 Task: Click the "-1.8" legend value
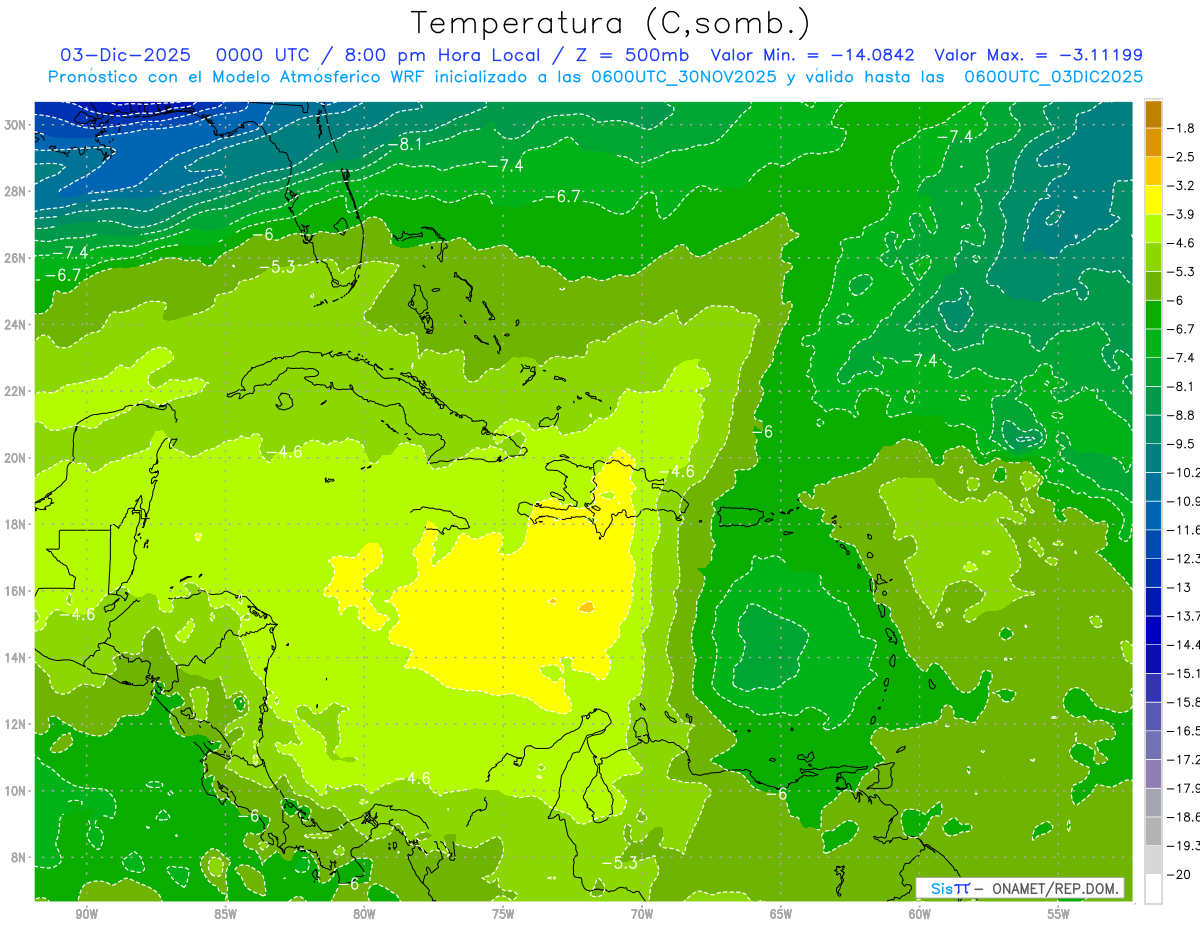pos(1183,128)
